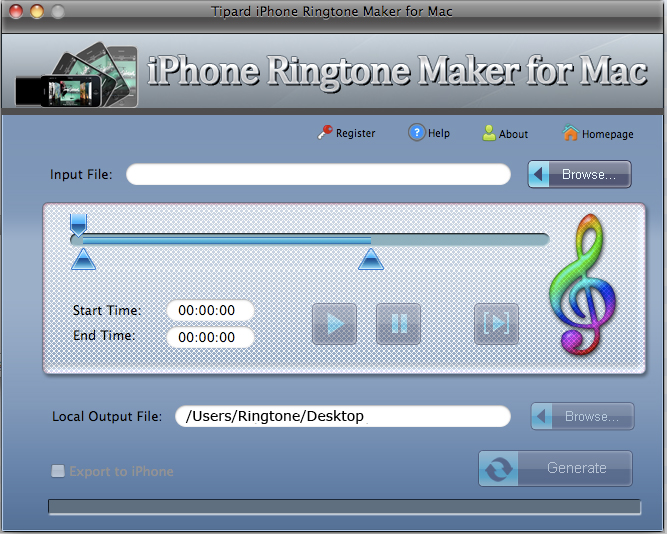667x534 pixels.
Task: Click the Register key icon
Action: coord(325,132)
